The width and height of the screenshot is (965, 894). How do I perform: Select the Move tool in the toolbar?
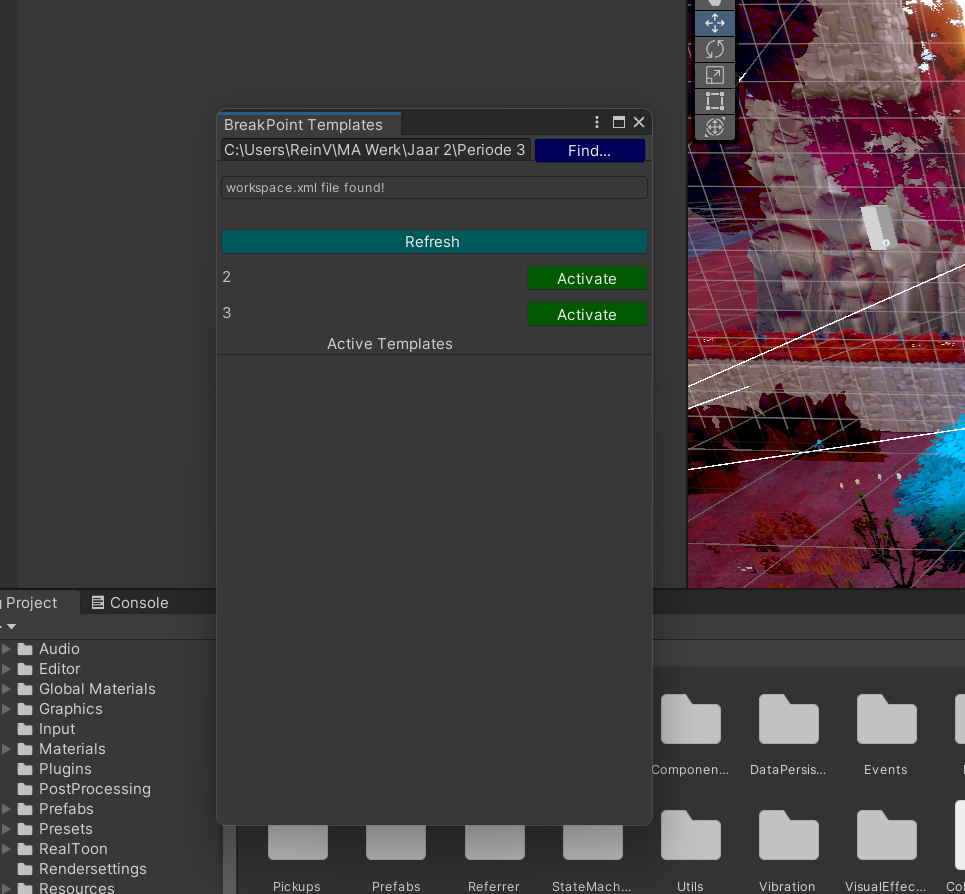[714, 22]
